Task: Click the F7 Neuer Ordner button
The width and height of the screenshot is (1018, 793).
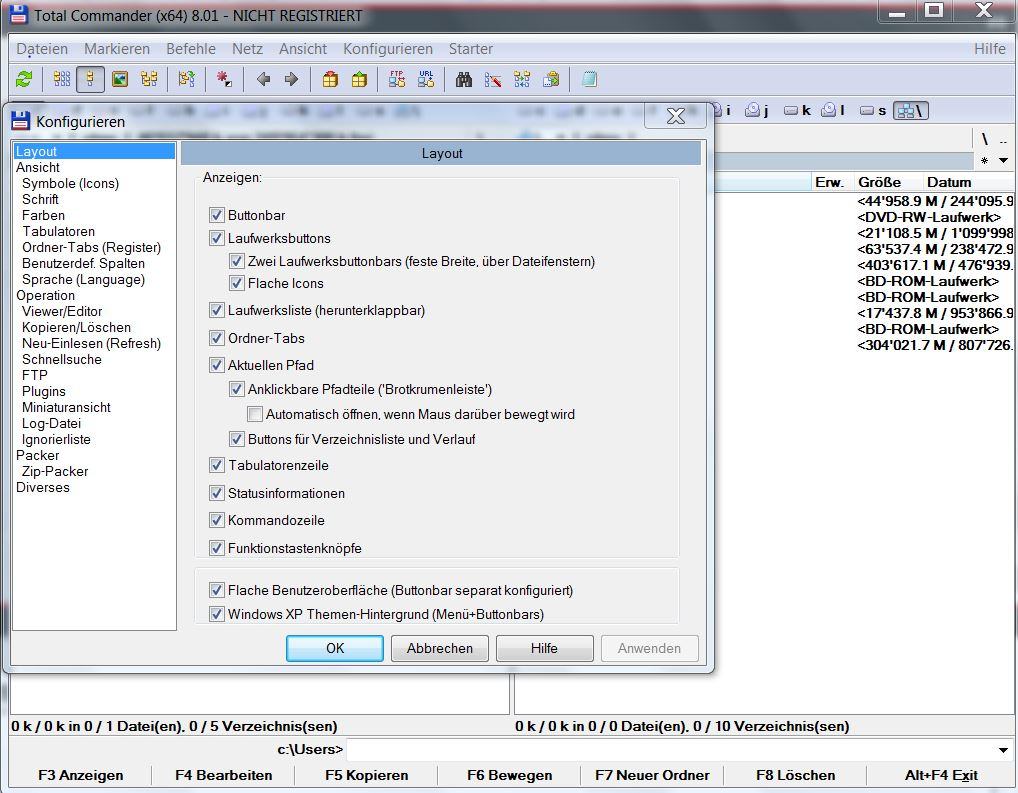Action: click(652, 775)
